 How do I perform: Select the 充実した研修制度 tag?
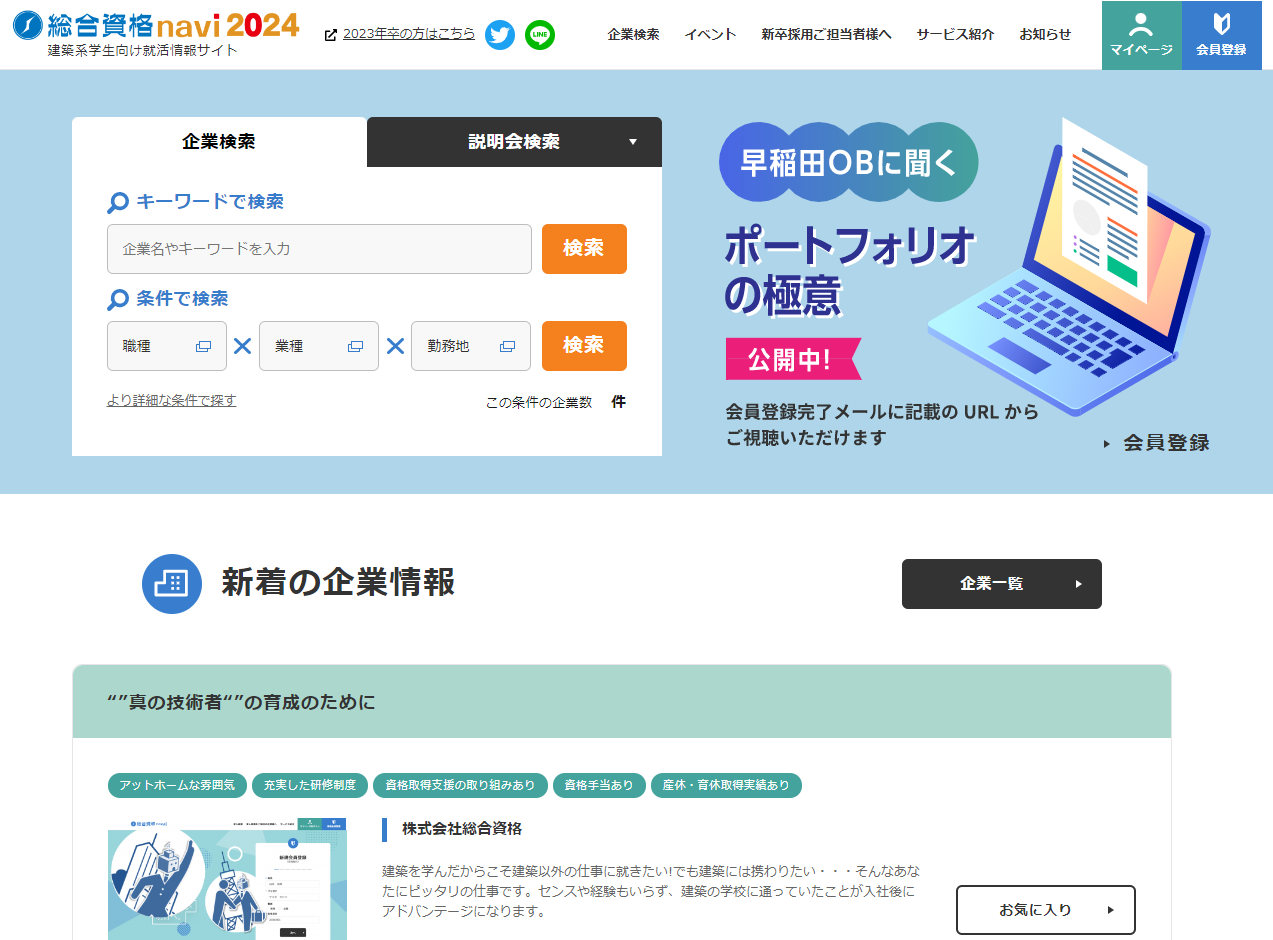[310, 785]
